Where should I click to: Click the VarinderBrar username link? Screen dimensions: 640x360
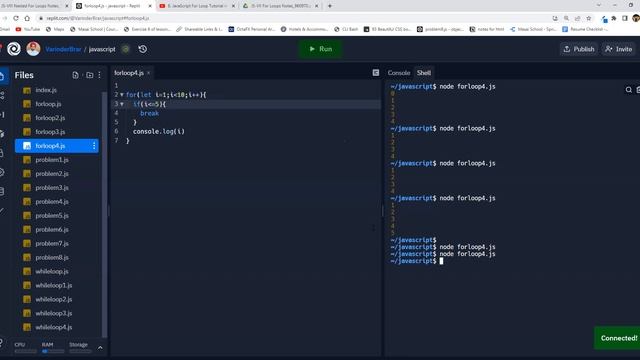[x=63, y=49]
